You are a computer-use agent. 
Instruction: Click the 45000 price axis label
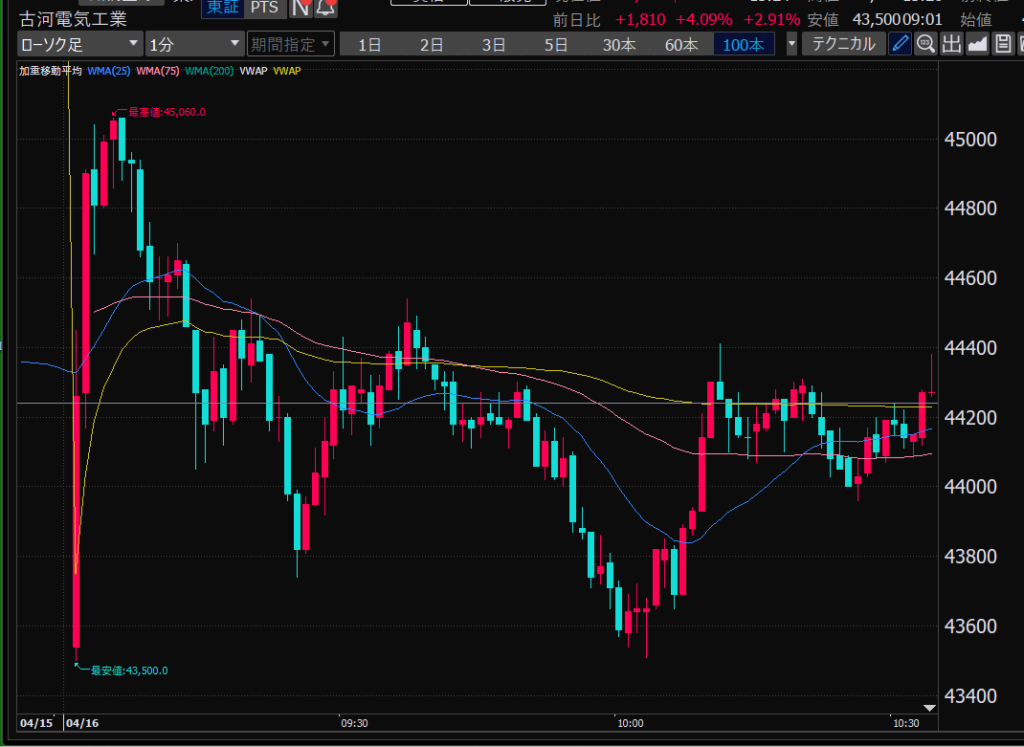(972, 139)
